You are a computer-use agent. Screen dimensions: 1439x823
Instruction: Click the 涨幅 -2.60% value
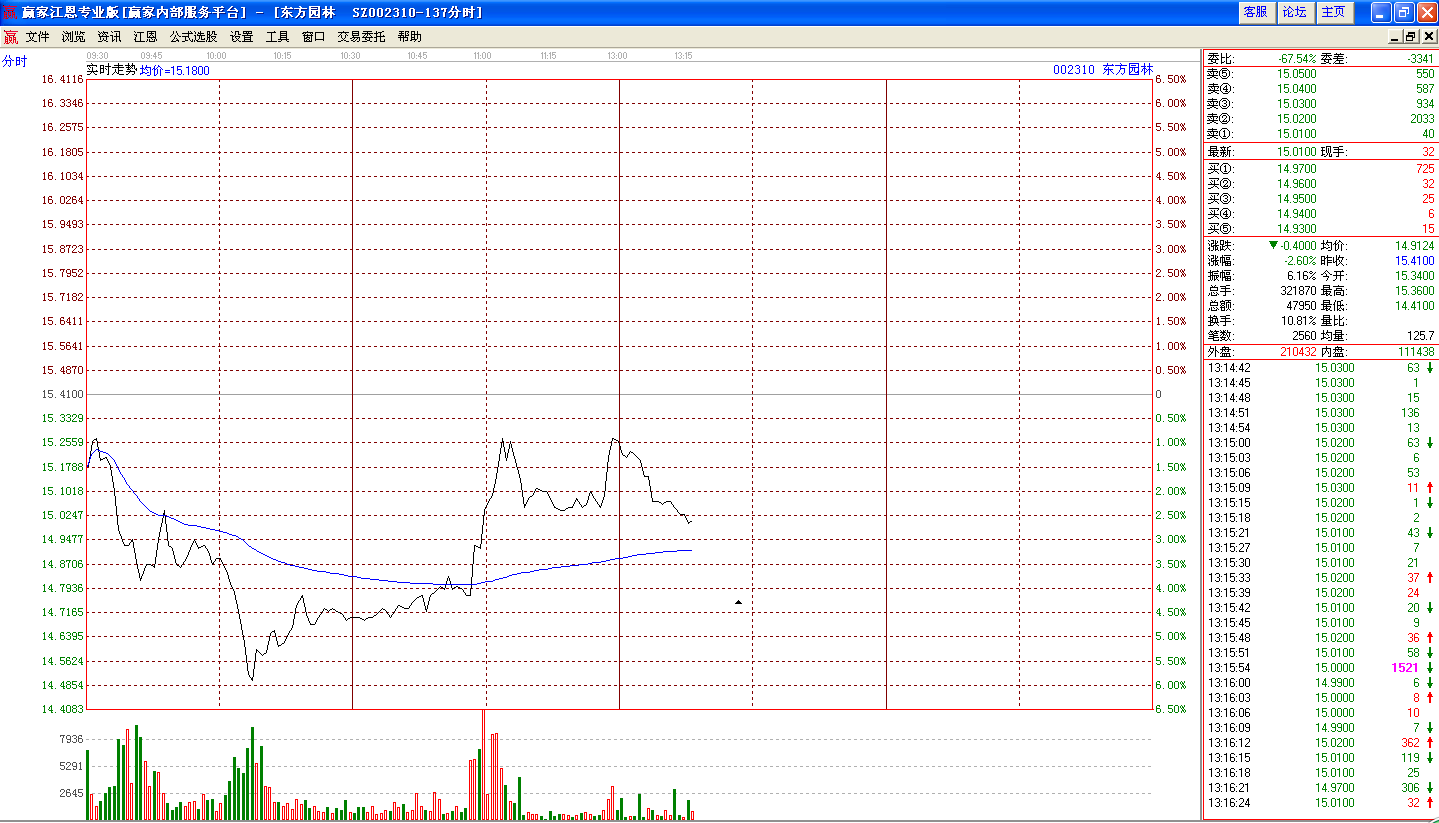tap(1301, 261)
